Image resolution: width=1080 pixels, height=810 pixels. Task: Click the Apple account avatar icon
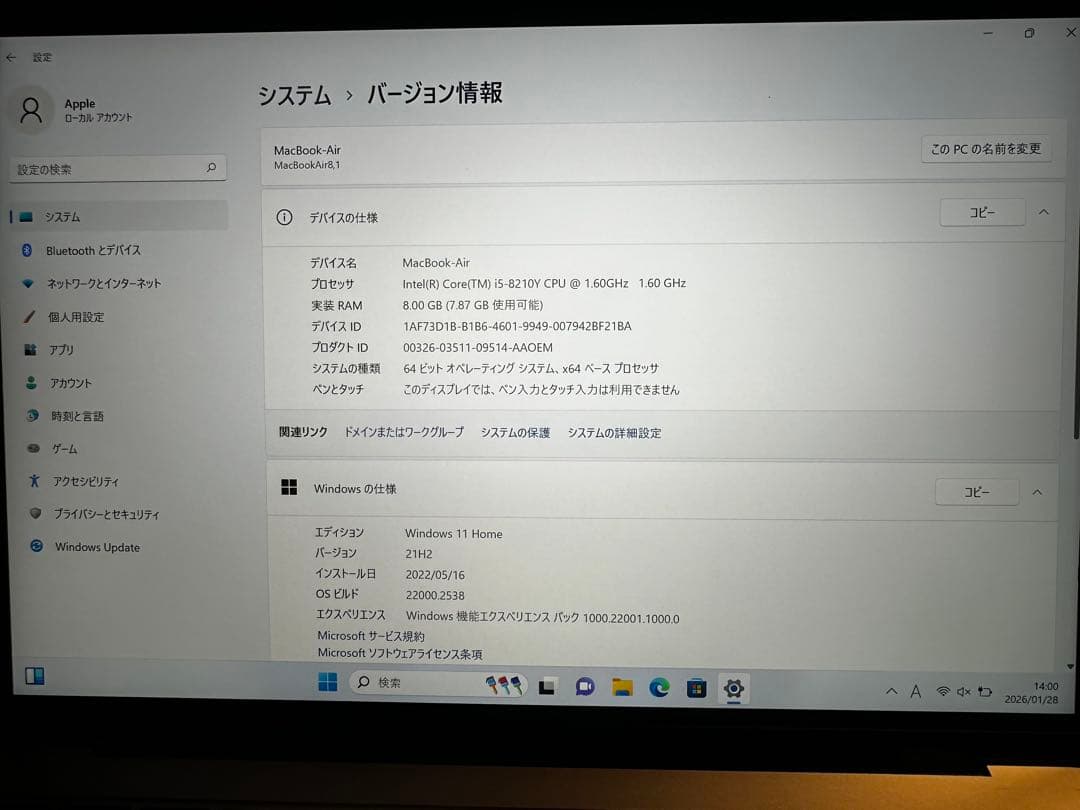tap(31, 110)
